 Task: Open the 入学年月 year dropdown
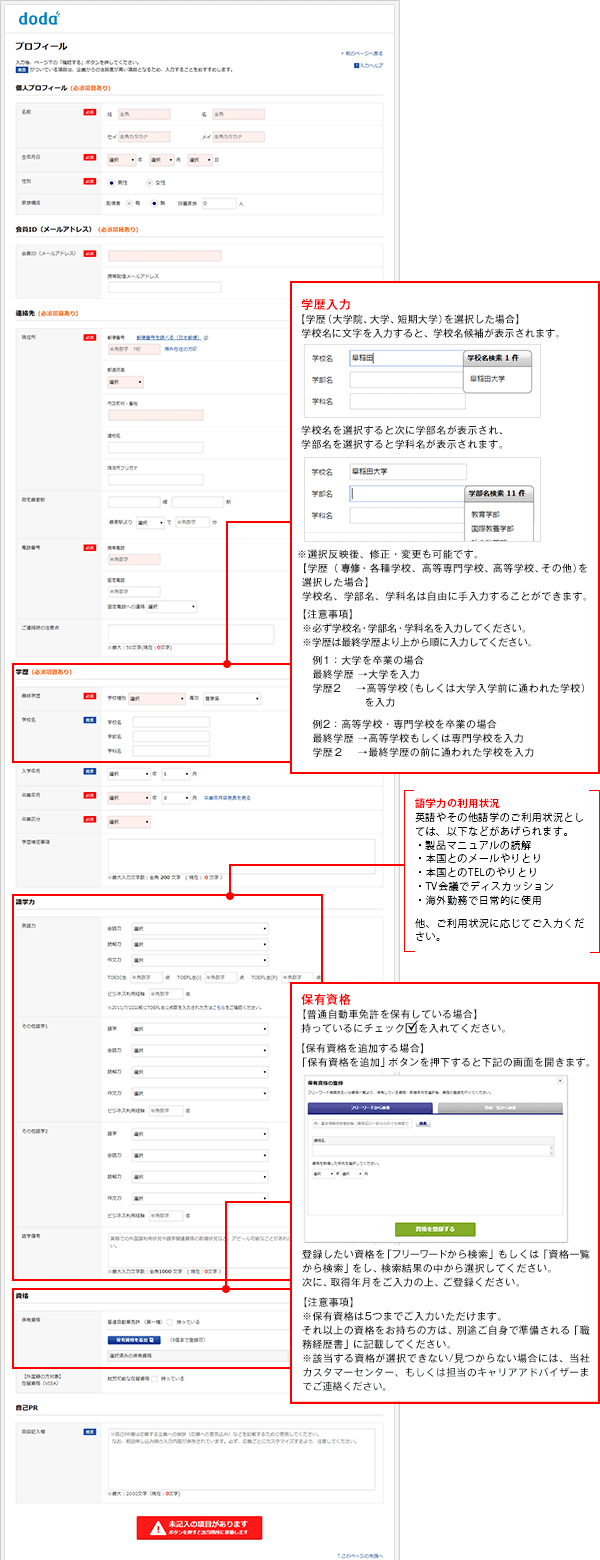(129, 773)
